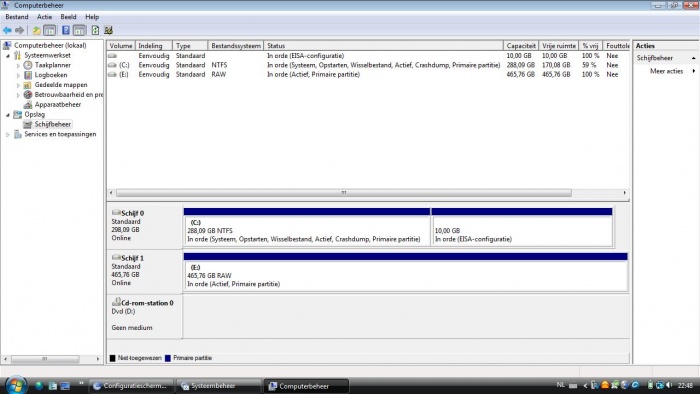Sort by the Indeling column header
Viewport: 700px width, 394px height.
pos(154,46)
